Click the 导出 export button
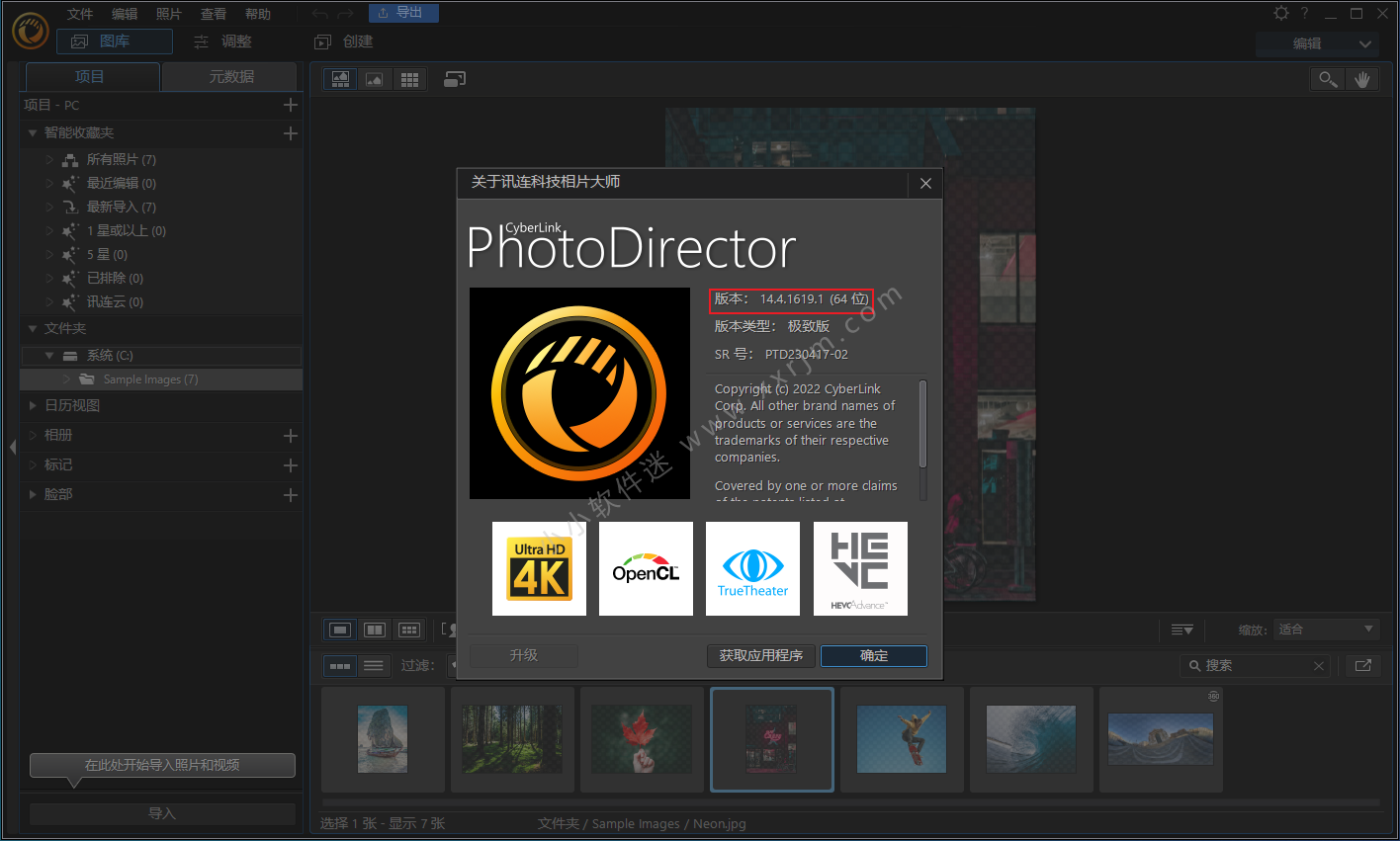 pyautogui.click(x=403, y=13)
